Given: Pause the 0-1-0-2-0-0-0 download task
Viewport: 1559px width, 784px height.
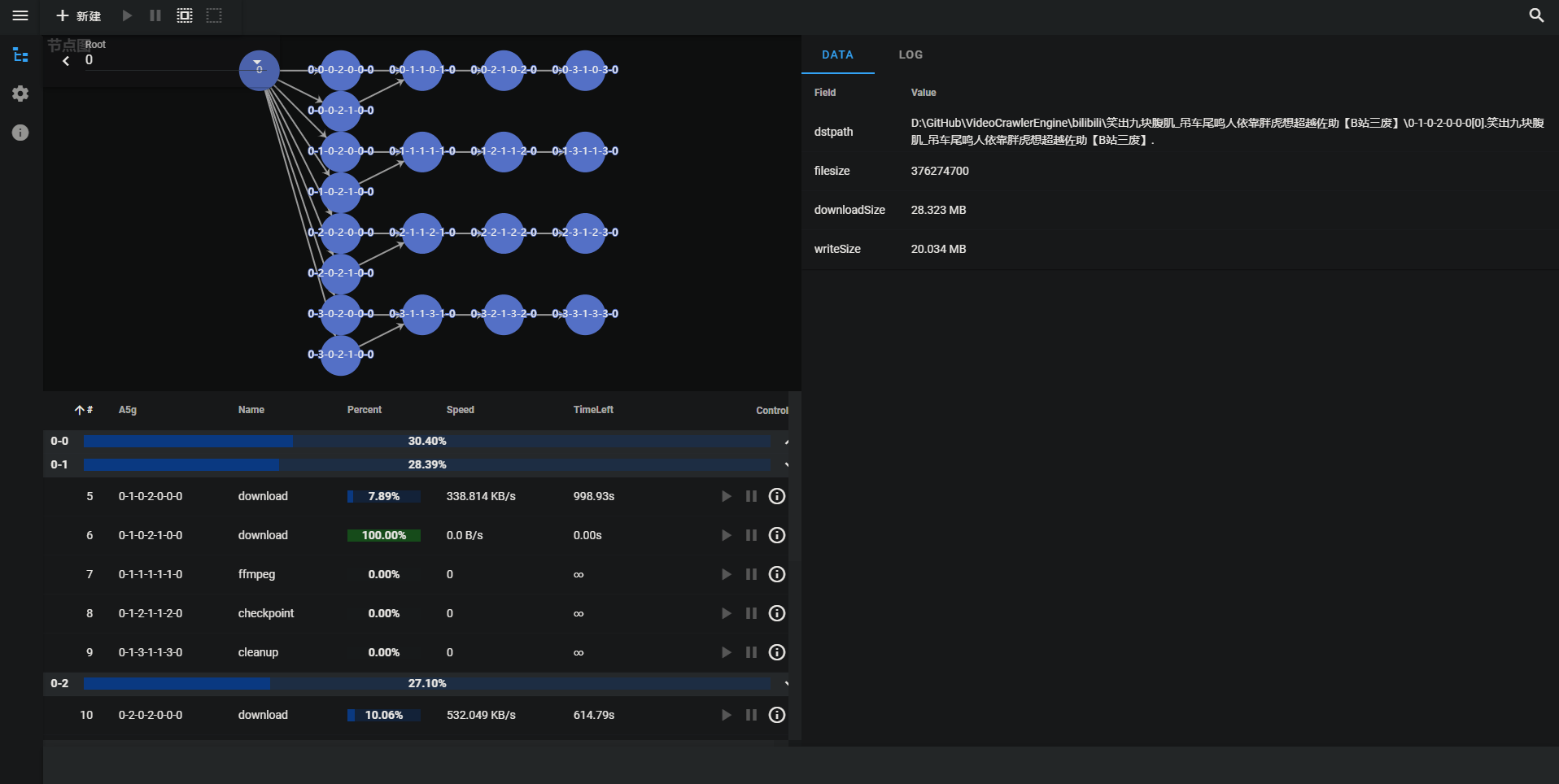Looking at the screenshot, I should [x=751, y=496].
